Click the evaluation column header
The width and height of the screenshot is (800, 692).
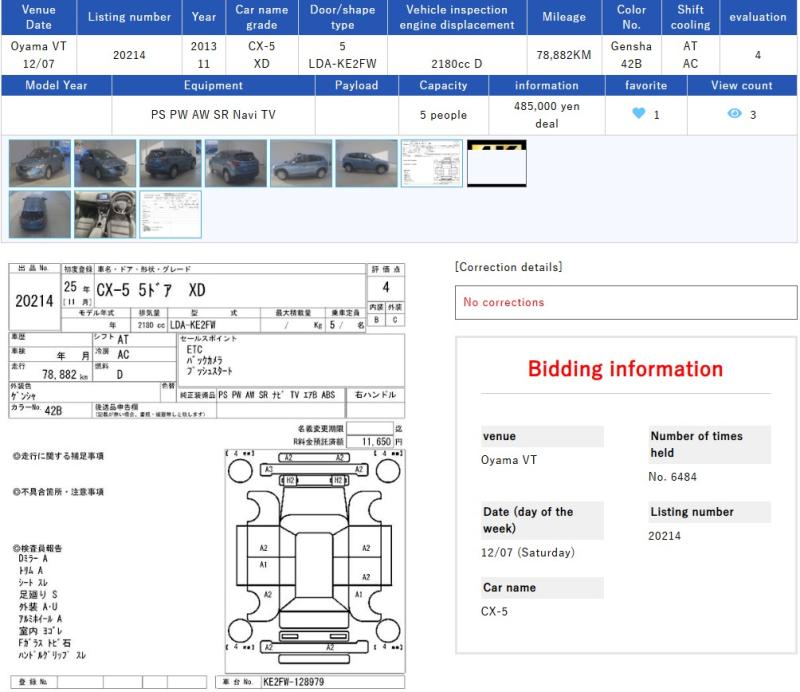coord(758,17)
